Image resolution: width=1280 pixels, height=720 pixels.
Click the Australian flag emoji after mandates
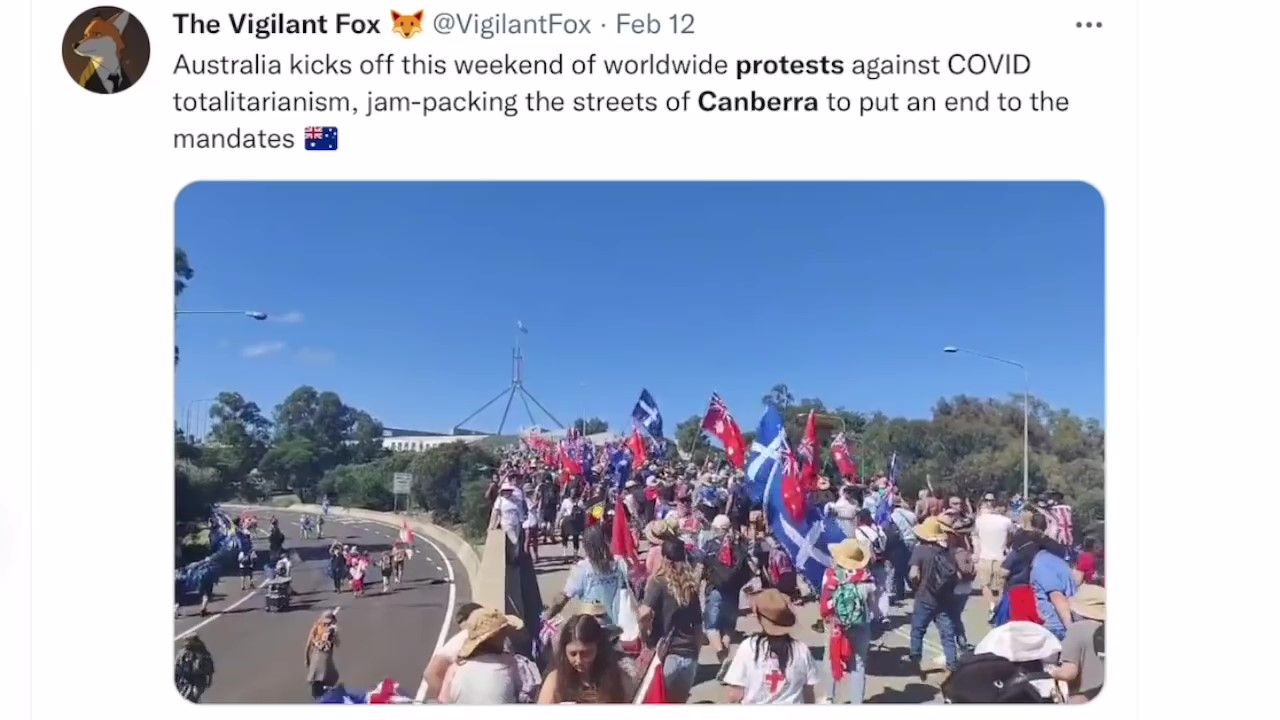pos(321,138)
